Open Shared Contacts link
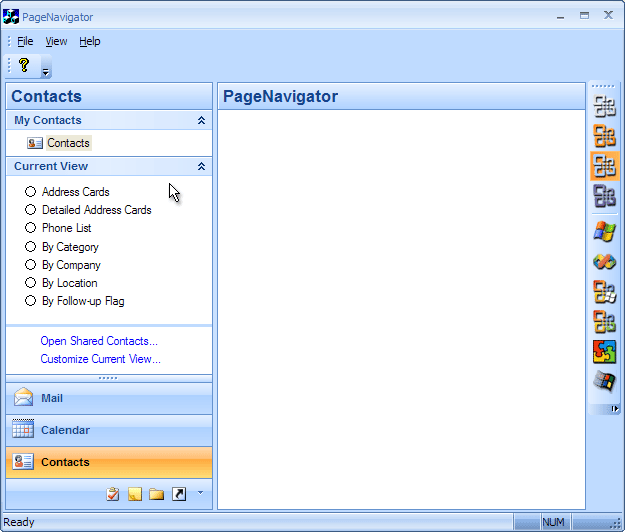 pos(99,341)
